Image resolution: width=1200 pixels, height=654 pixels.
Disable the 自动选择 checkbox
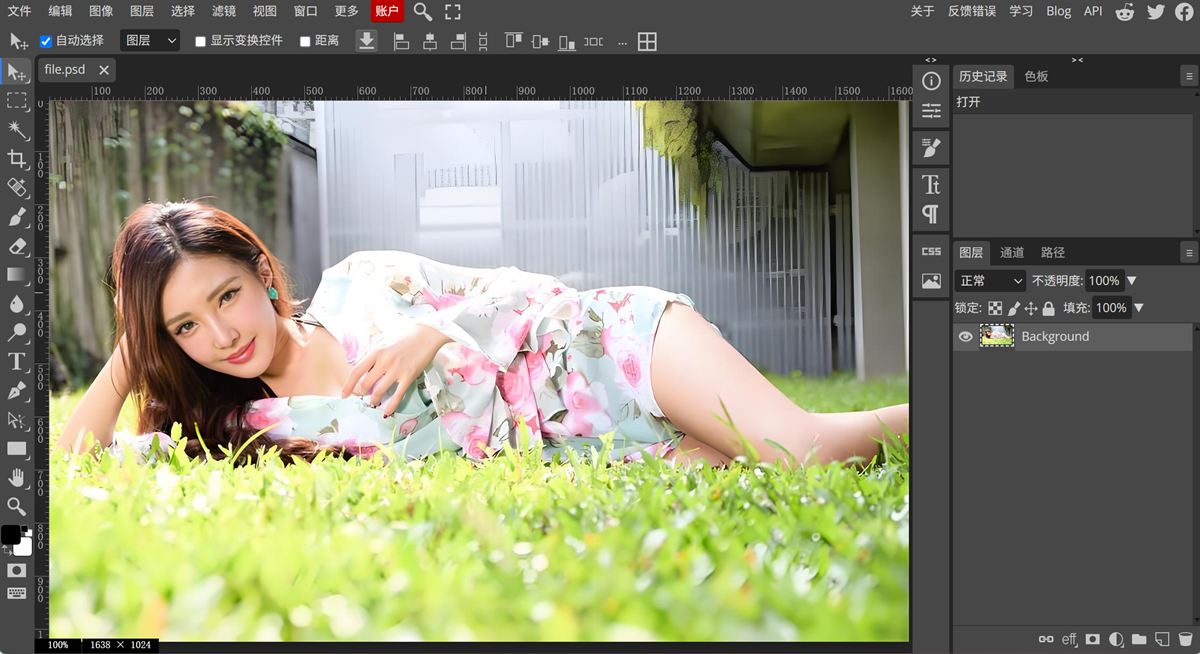pos(46,41)
